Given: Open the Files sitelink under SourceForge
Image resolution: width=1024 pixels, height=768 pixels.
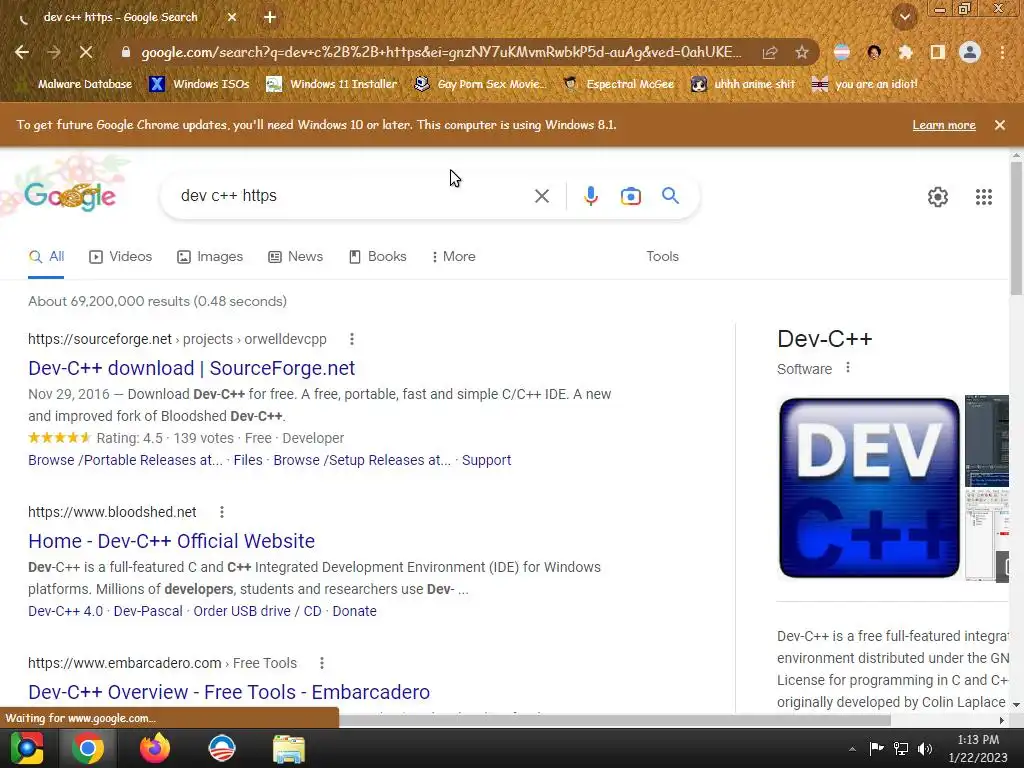Looking at the screenshot, I should (x=248, y=460).
